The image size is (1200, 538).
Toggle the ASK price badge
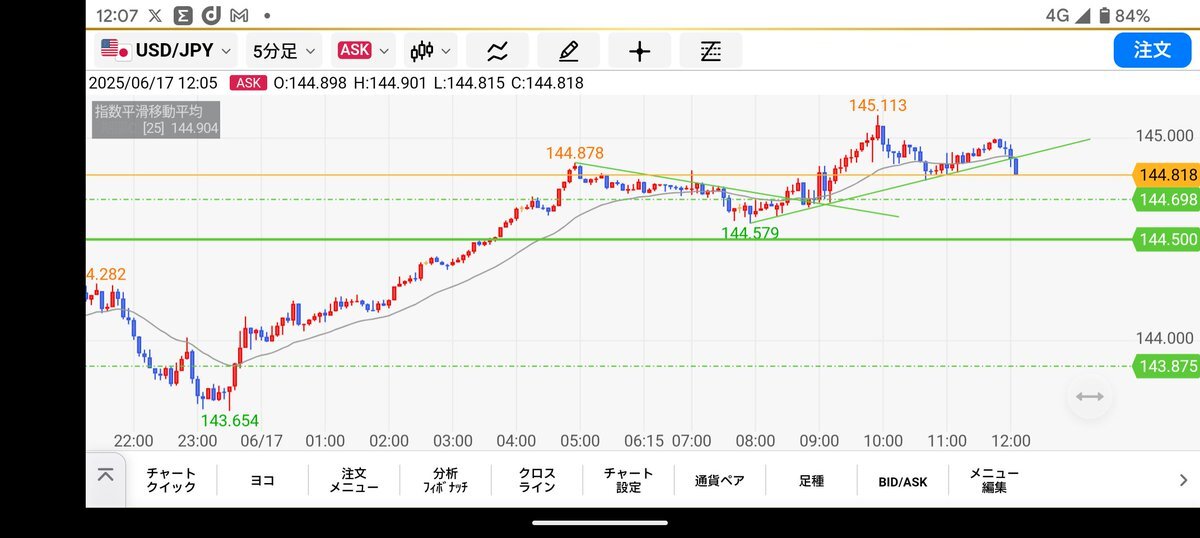(x=354, y=50)
